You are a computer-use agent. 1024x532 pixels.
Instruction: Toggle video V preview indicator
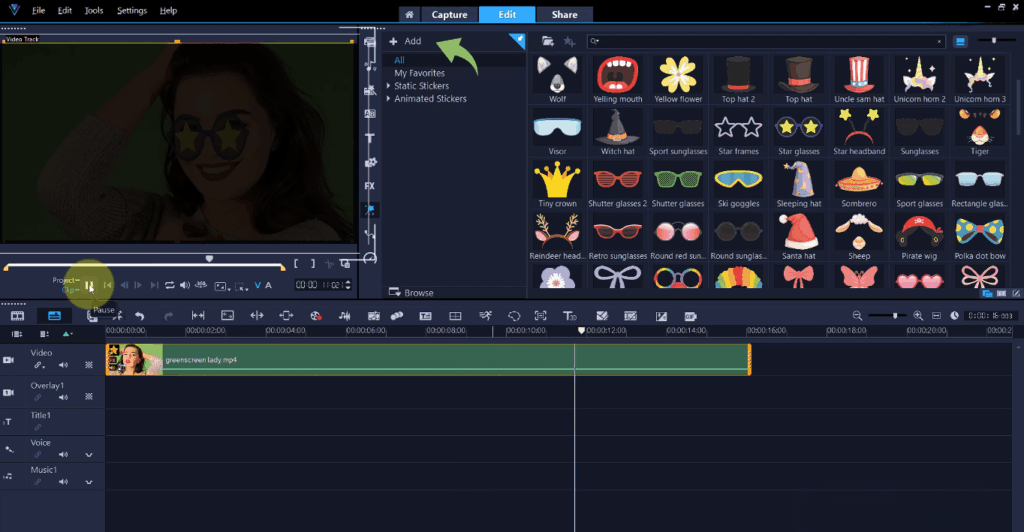pyautogui.click(x=258, y=285)
